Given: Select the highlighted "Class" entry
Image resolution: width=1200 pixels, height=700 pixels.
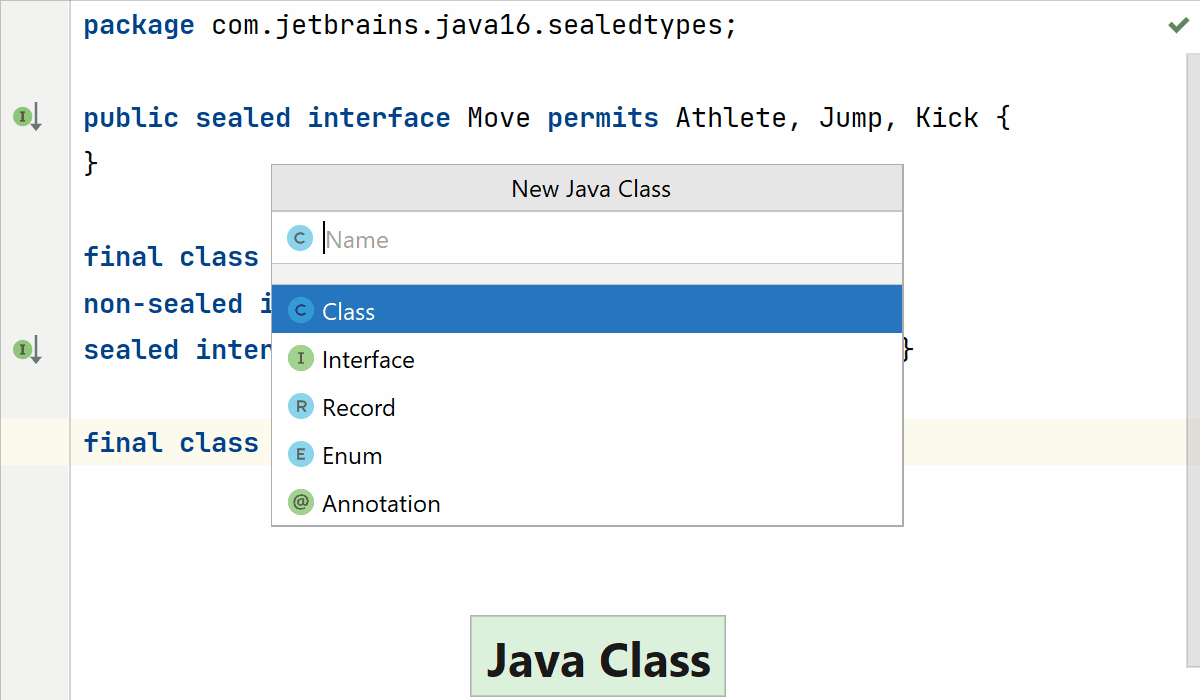Looking at the screenshot, I should tap(350, 310).
